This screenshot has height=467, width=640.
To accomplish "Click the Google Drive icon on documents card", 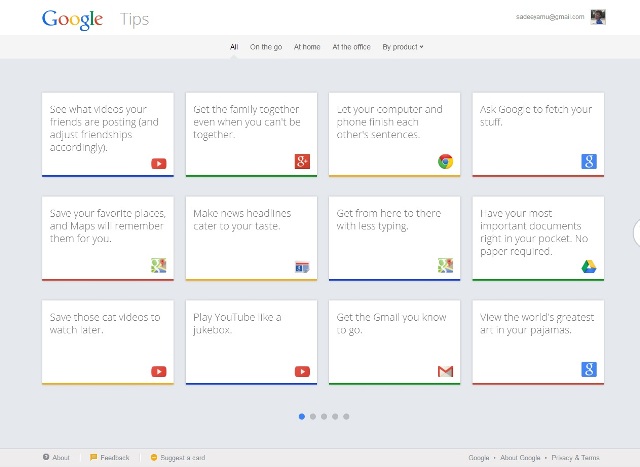I will point(588,266).
